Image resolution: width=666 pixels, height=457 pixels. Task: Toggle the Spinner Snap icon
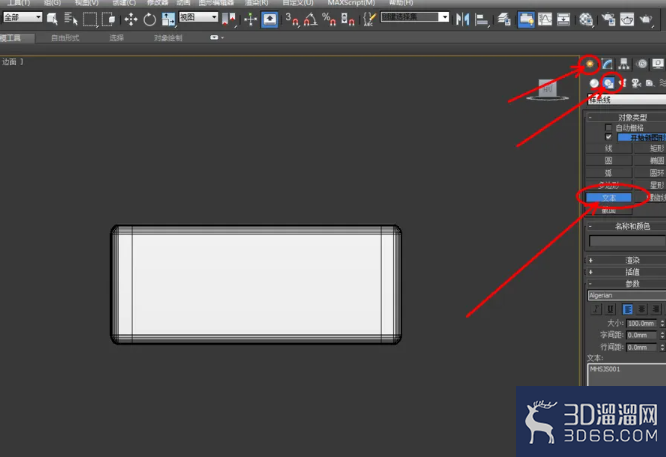(x=348, y=19)
